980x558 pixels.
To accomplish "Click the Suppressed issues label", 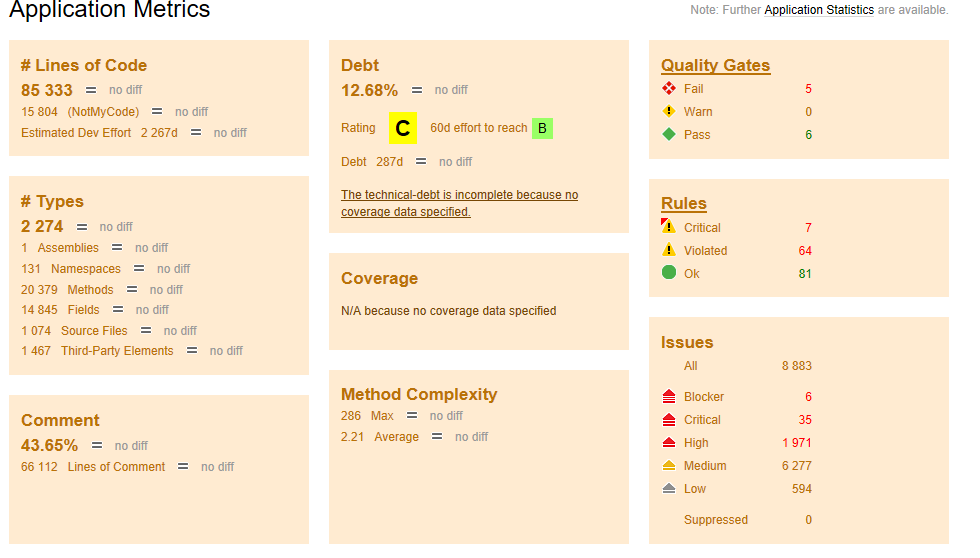I will pyautogui.click(x=716, y=520).
